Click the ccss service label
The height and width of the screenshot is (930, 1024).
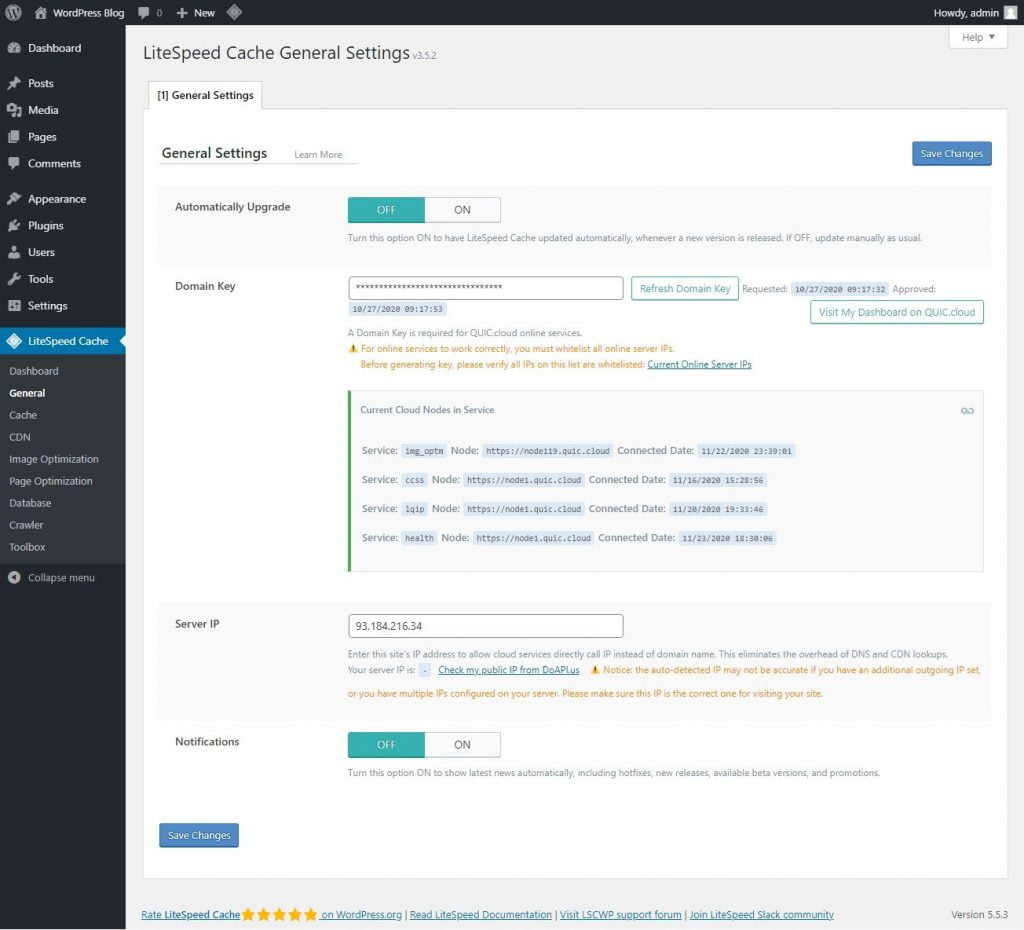point(415,480)
